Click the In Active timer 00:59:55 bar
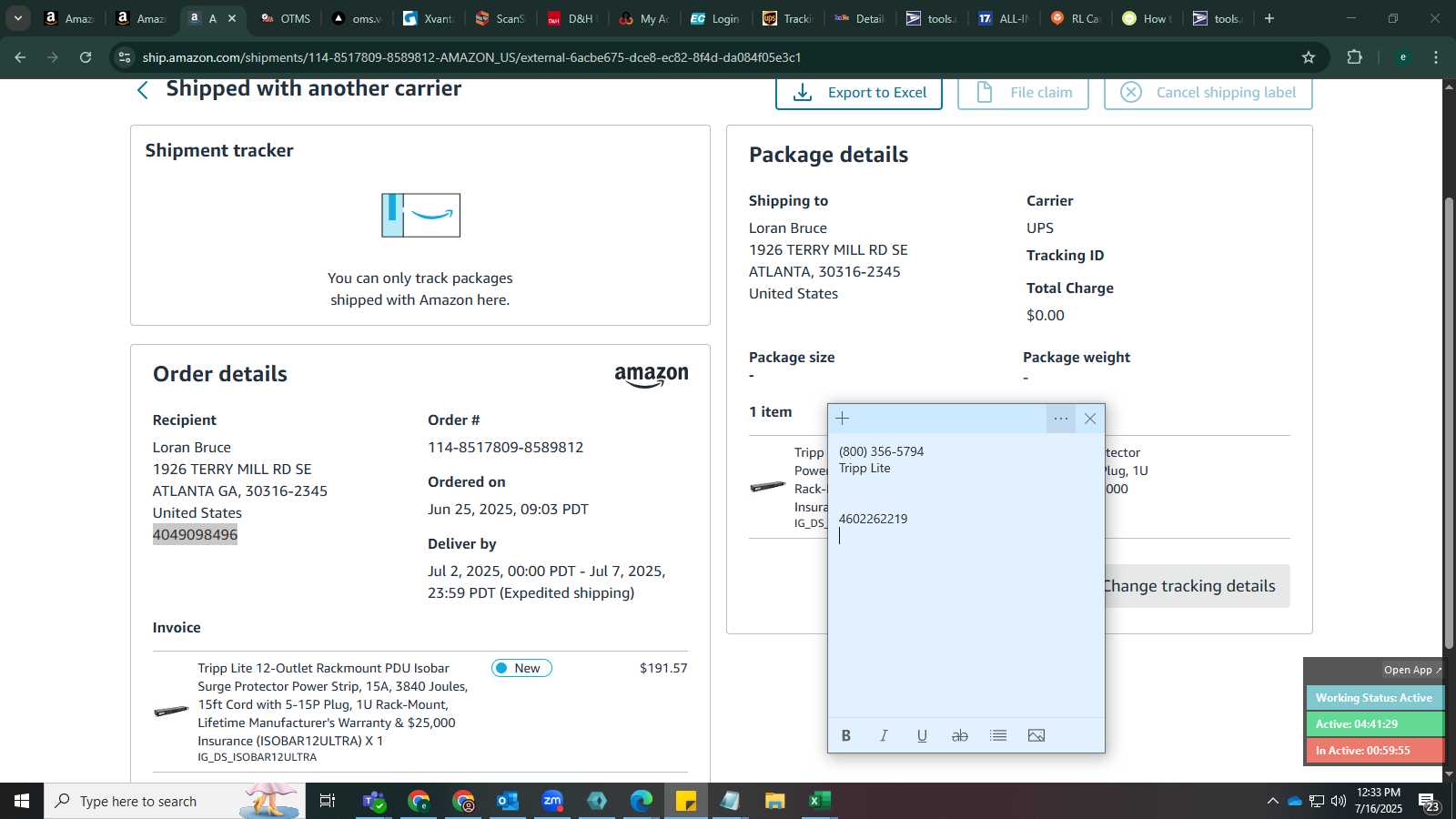 [1374, 751]
